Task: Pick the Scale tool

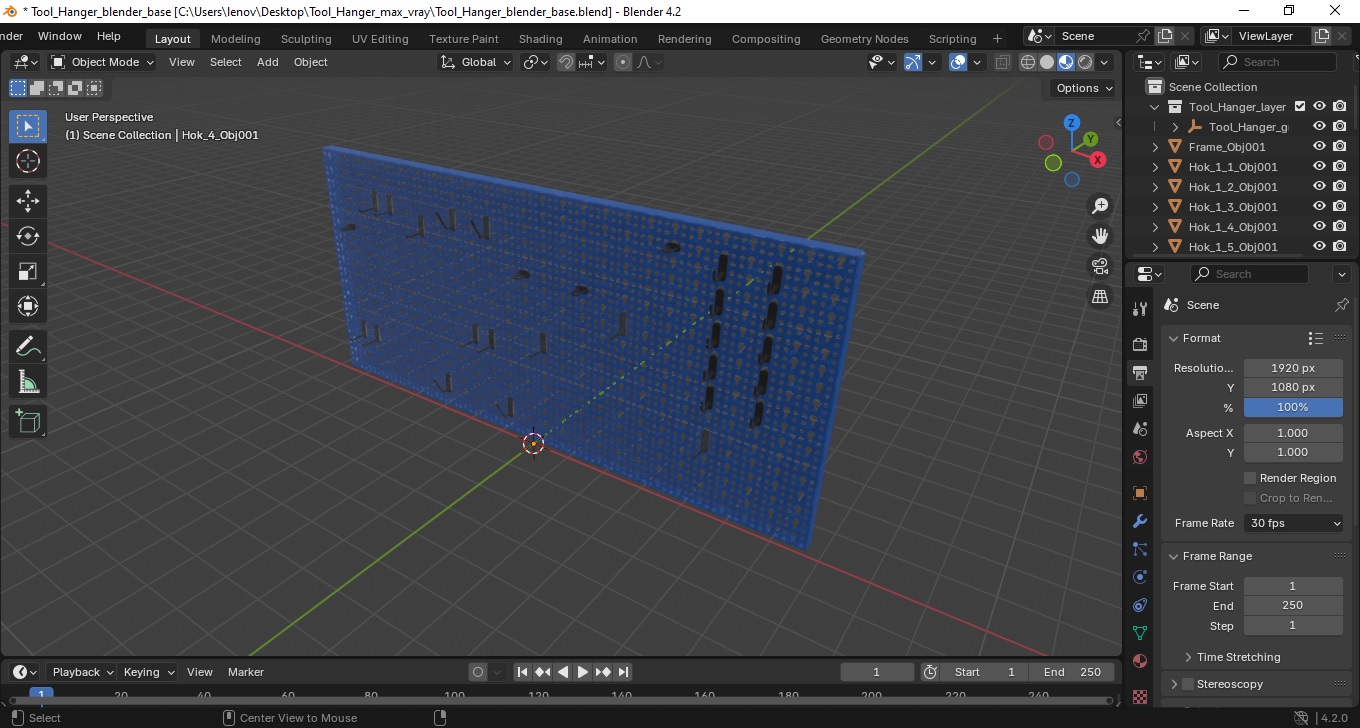Action: click(x=28, y=271)
